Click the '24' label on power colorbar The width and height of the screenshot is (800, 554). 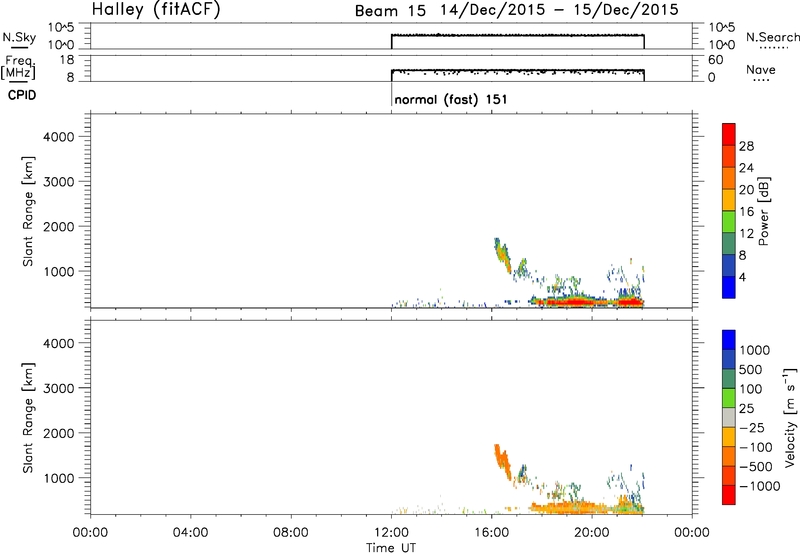click(746, 168)
